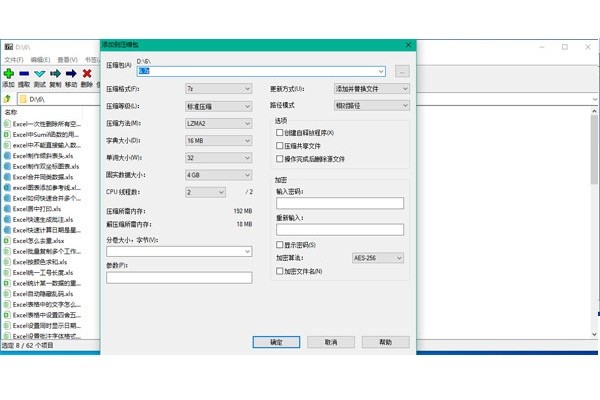
Task: Click the 确定 (OK) button
Action: click(x=276, y=341)
